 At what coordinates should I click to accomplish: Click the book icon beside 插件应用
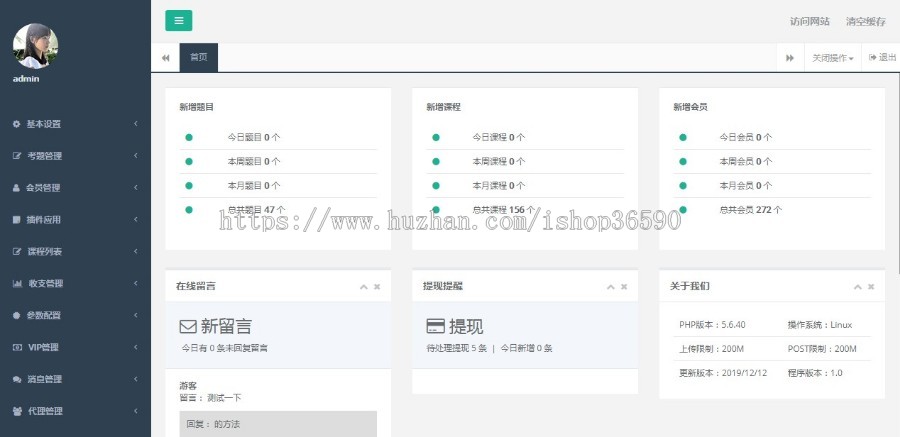pos(16,219)
